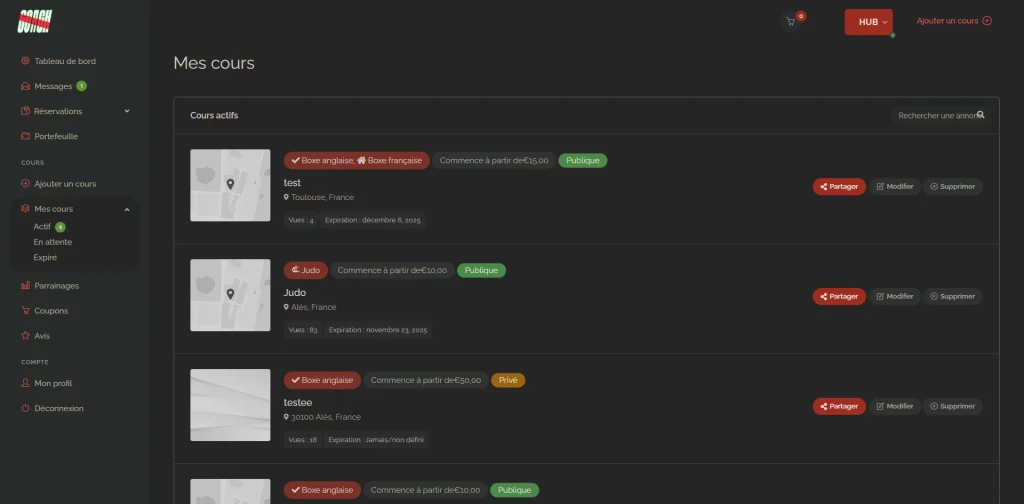Click Supprimer for the Judo course
This screenshot has height=504, width=1024.
[952, 296]
